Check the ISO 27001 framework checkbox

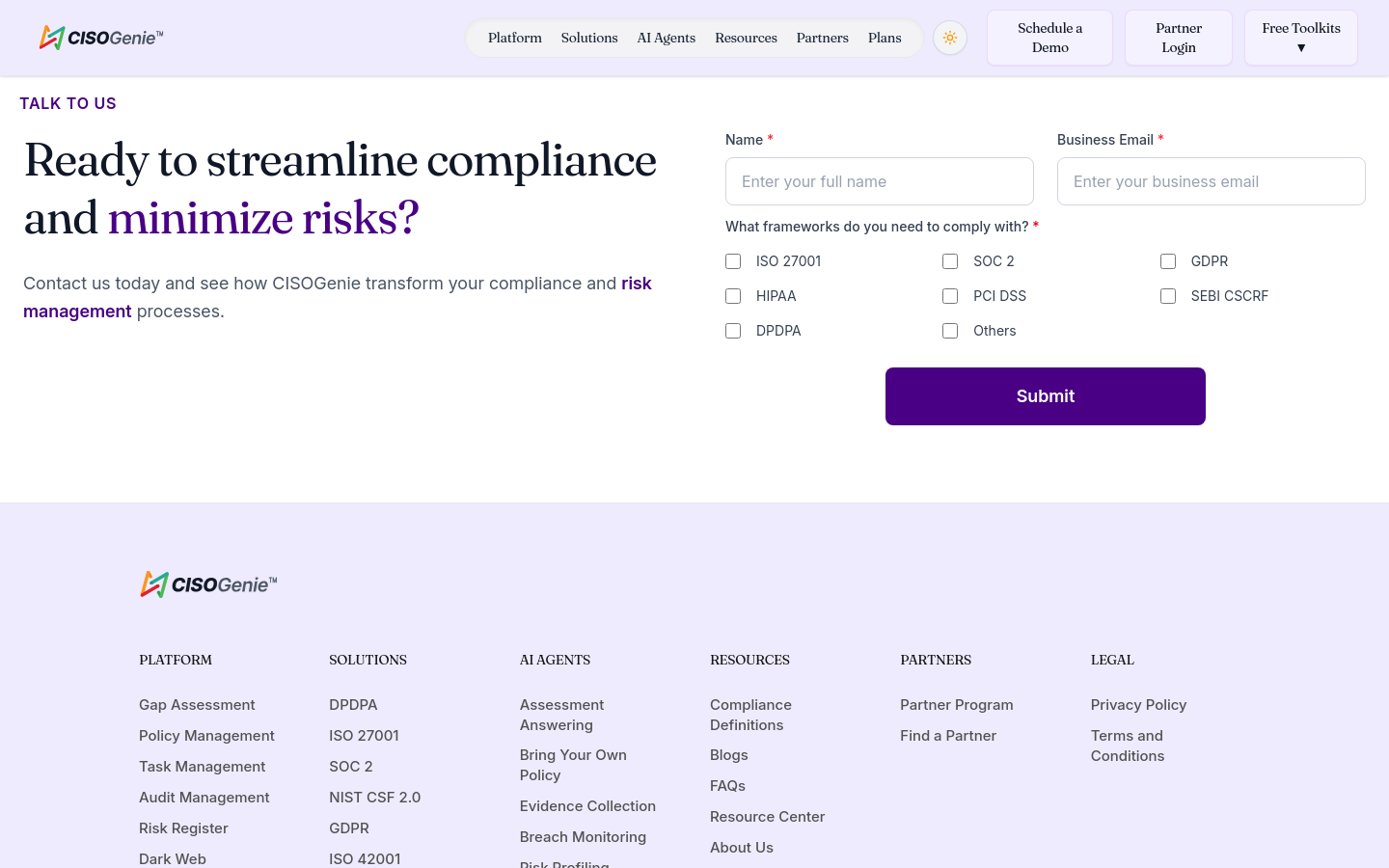coord(733,261)
